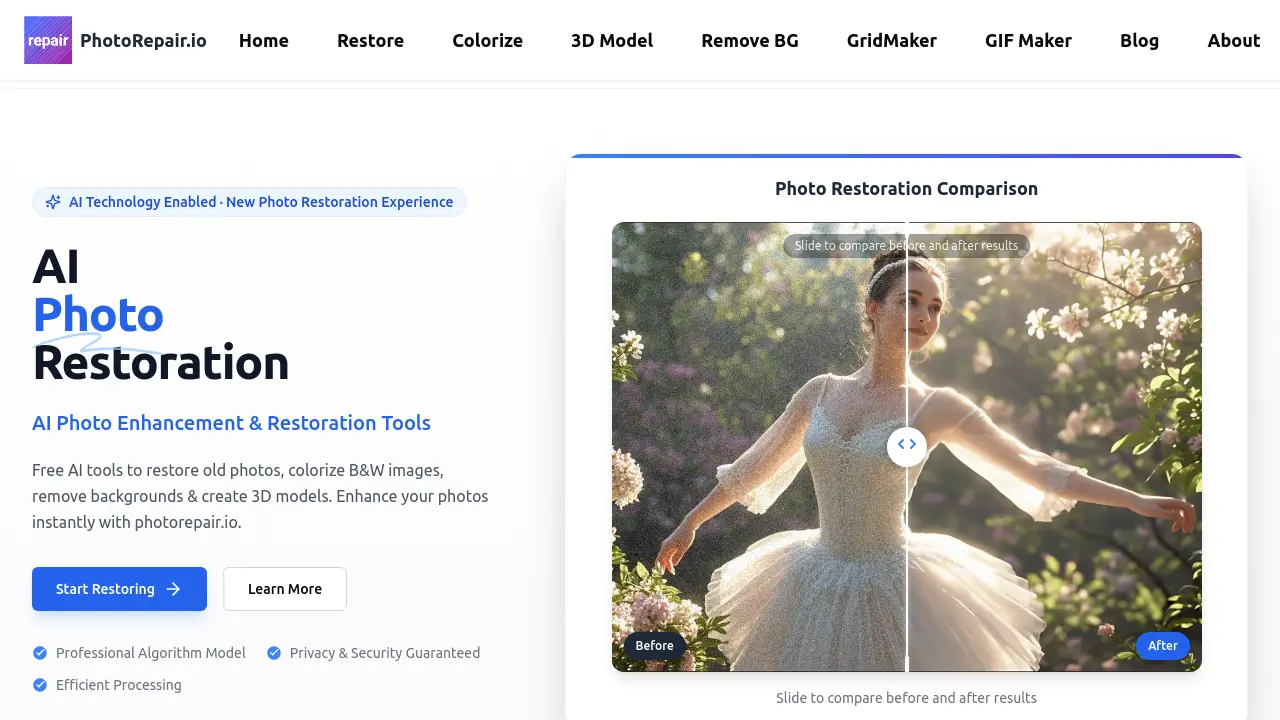The width and height of the screenshot is (1280, 720).
Task: Click the PhotoRepair.io logo icon
Action: coord(47,40)
